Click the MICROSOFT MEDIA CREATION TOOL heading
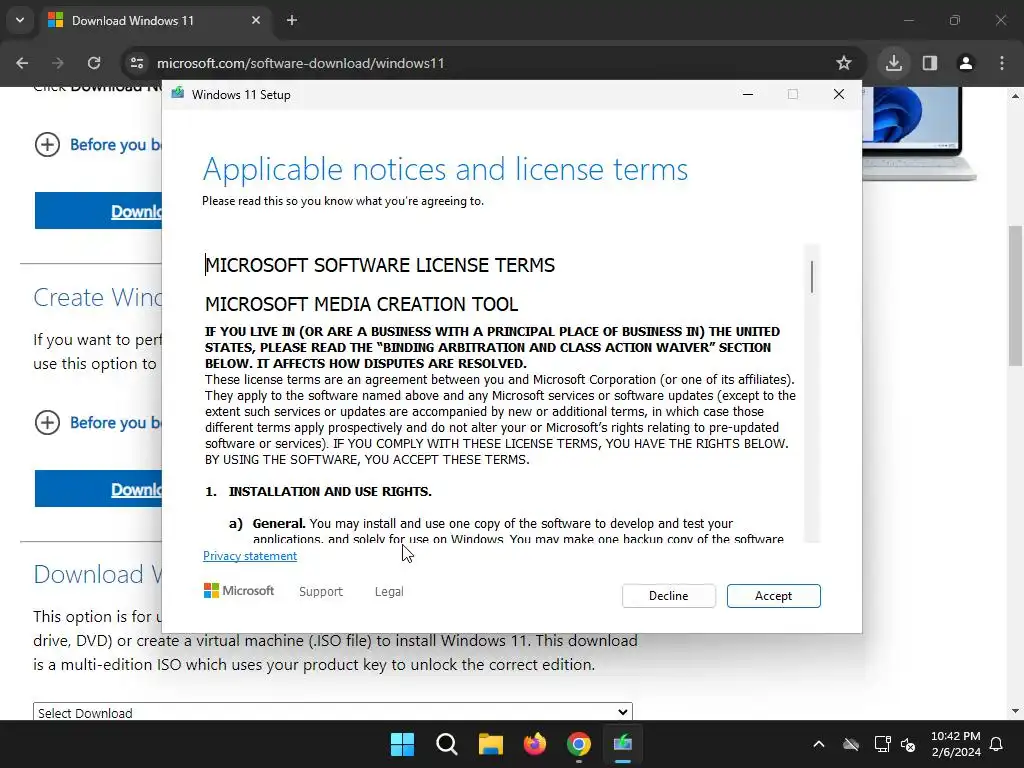Viewport: 1024px width, 768px height. coord(362,304)
